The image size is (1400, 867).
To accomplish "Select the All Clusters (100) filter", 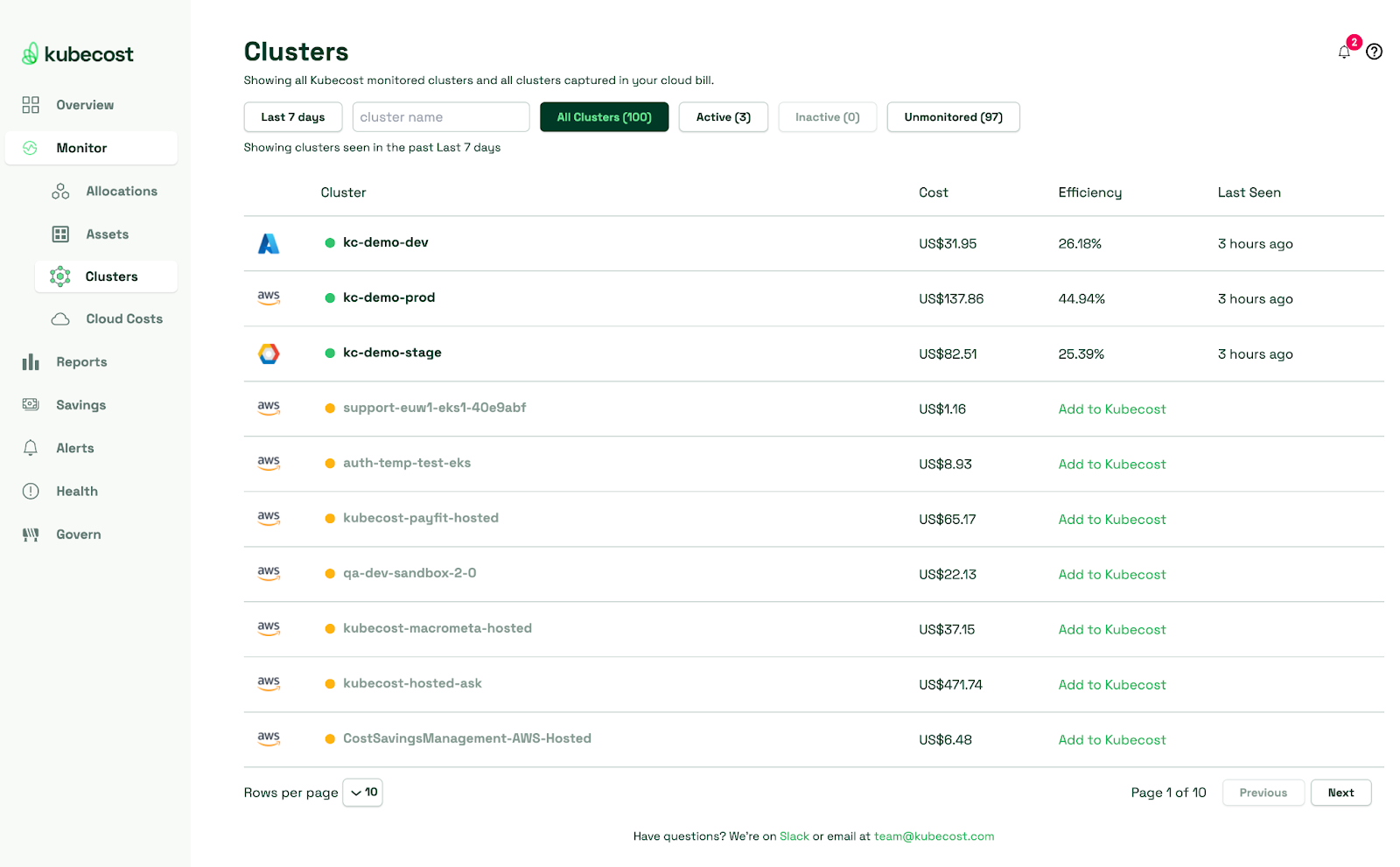I will (604, 117).
